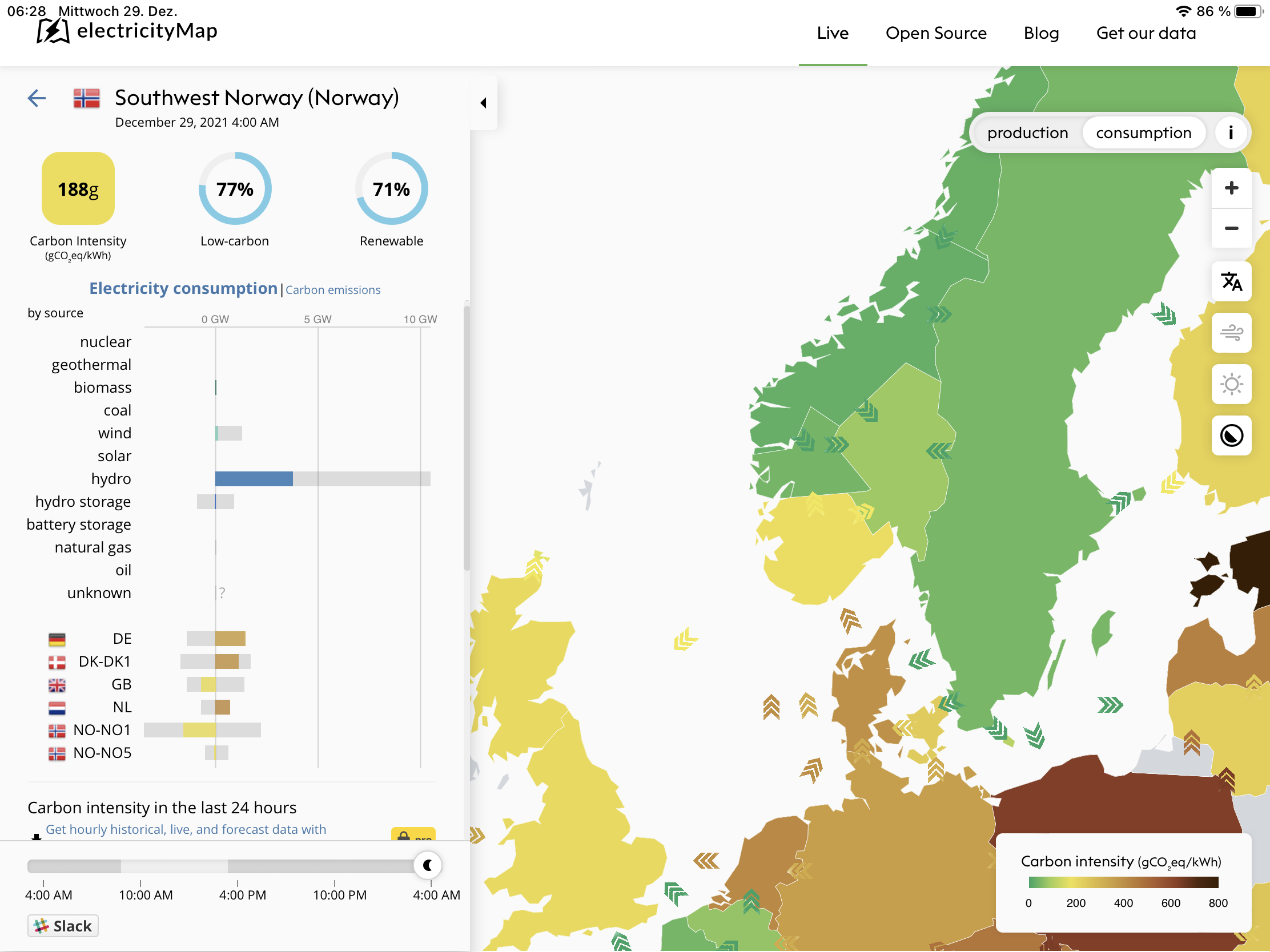
Task: Click the 71% renewable gauge
Action: pos(392,188)
